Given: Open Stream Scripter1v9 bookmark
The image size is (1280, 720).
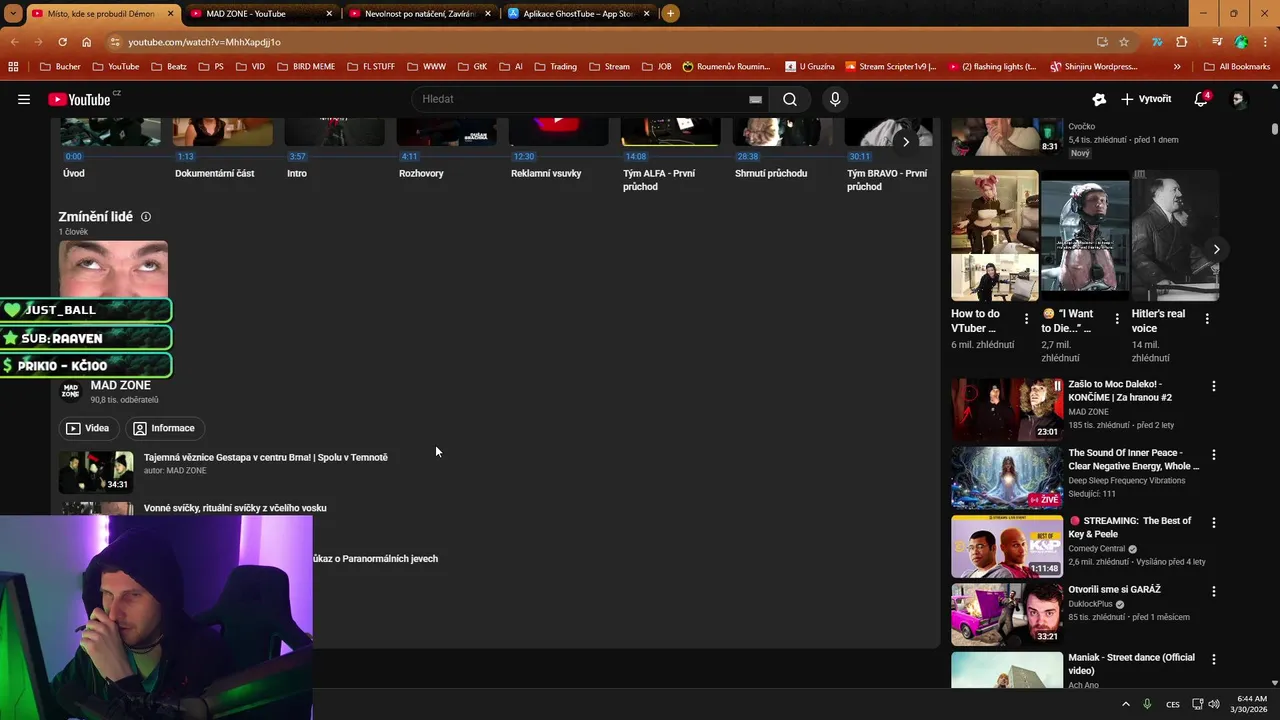Looking at the screenshot, I should click(891, 67).
